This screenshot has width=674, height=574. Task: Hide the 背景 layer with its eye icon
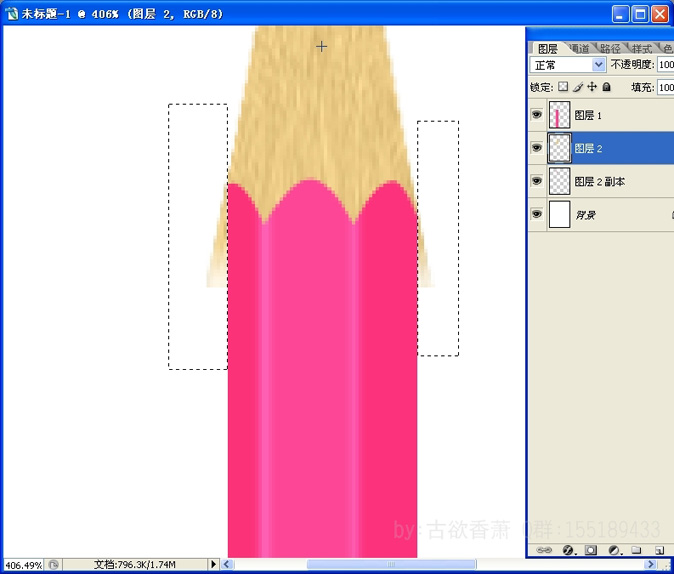(536, 214)
